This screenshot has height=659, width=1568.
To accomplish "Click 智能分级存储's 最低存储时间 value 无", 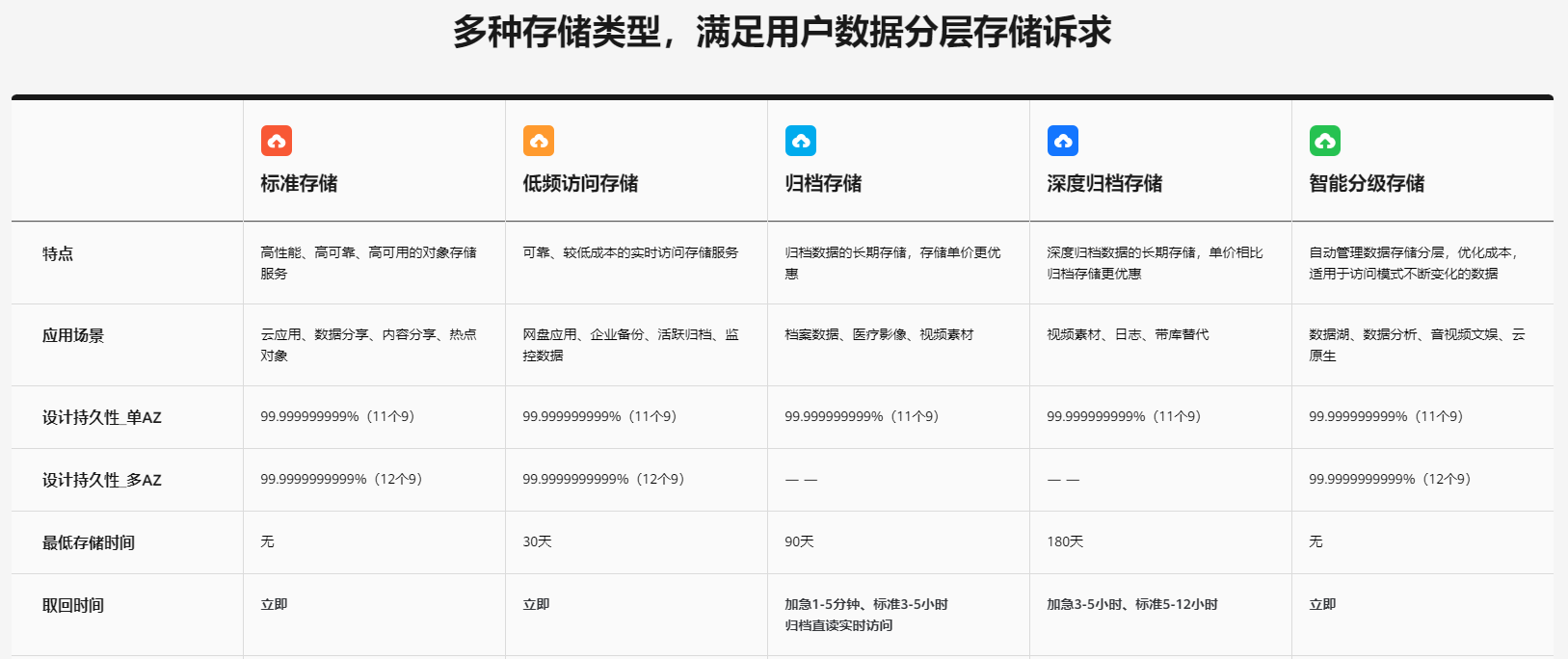I will 1316,541.
